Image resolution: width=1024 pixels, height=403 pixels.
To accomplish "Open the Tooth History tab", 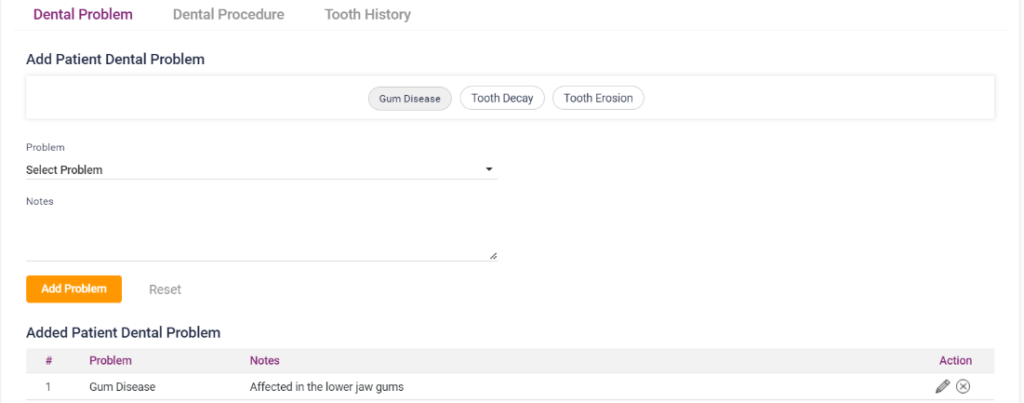I will [x=367, y=15].
